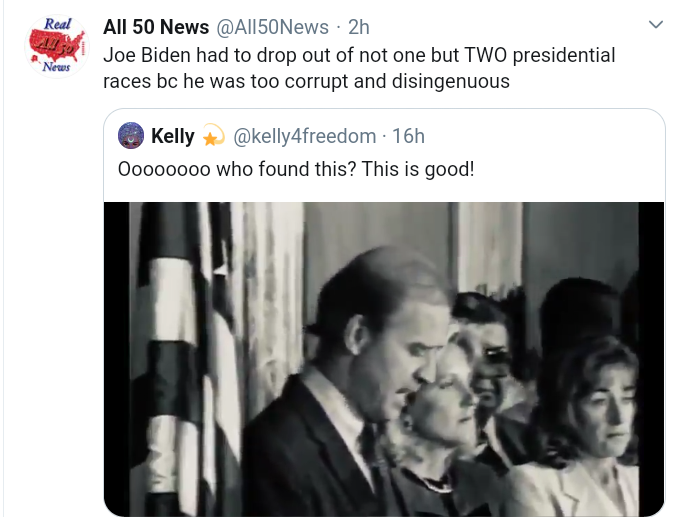The height and width of the screenshot is (517, 686).
Task: Expand the tweet options chevron
Action: 655,24
